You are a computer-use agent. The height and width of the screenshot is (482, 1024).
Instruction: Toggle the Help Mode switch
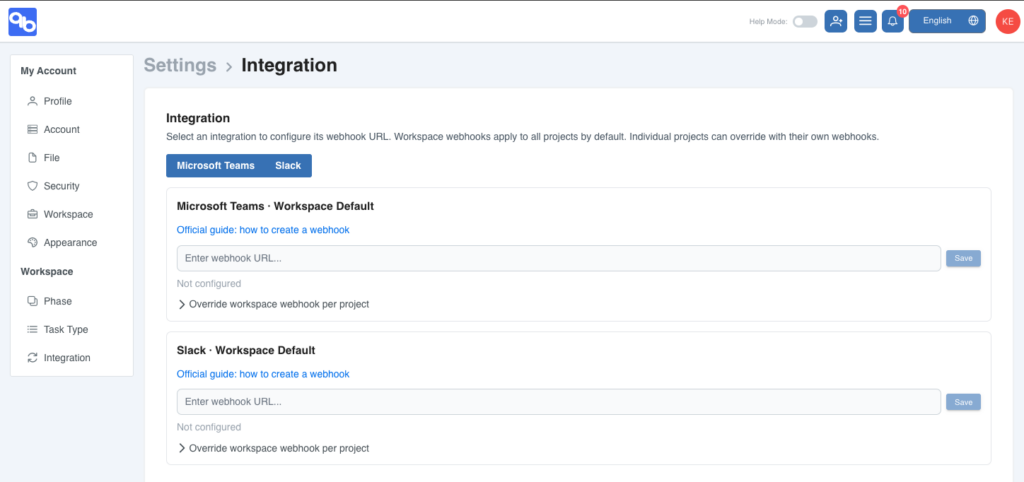tap(805, 22)
